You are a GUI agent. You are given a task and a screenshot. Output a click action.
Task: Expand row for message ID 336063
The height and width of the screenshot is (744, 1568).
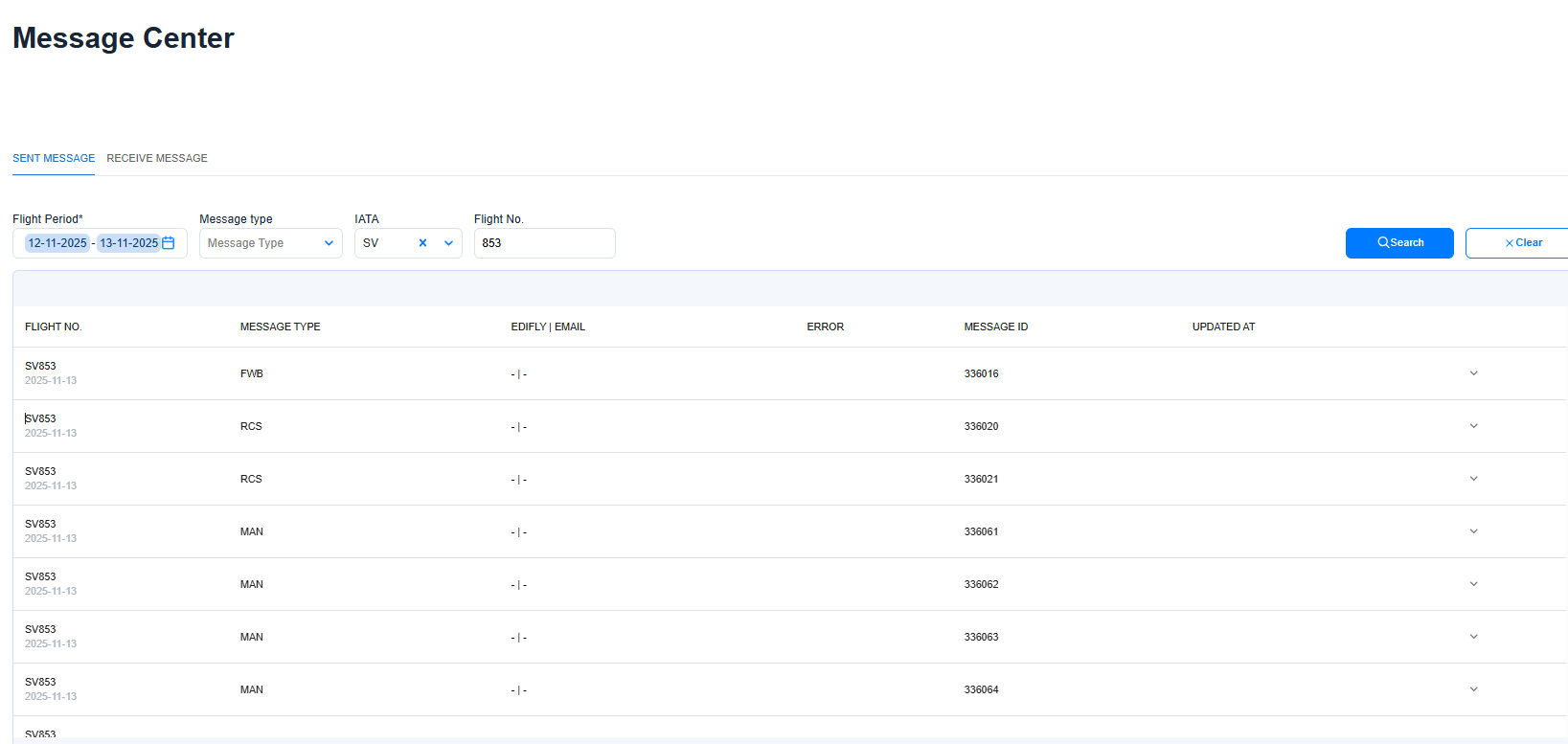point(1473,637)
